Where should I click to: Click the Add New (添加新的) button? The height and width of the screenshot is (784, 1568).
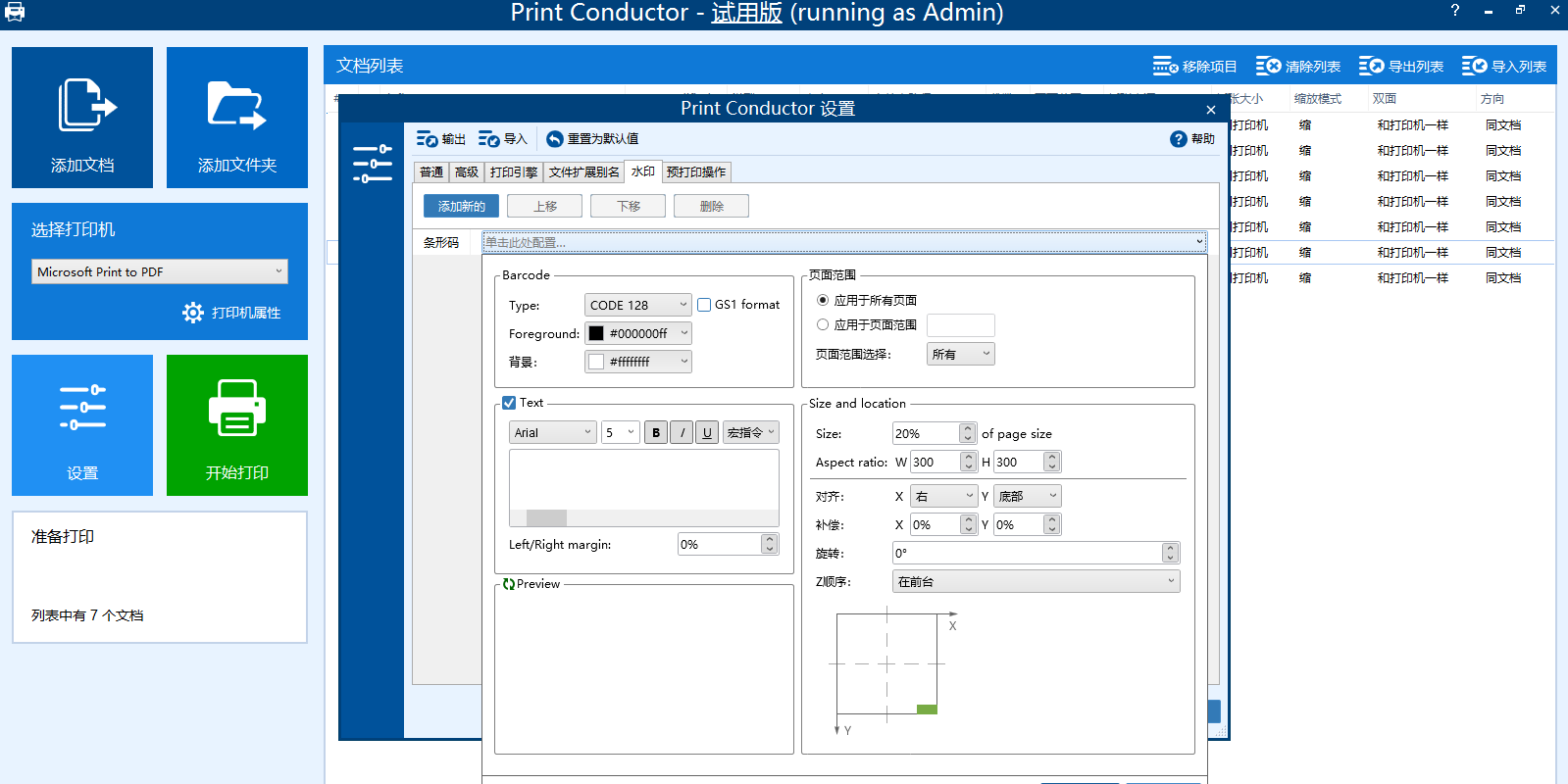click(x=461, y=206)
